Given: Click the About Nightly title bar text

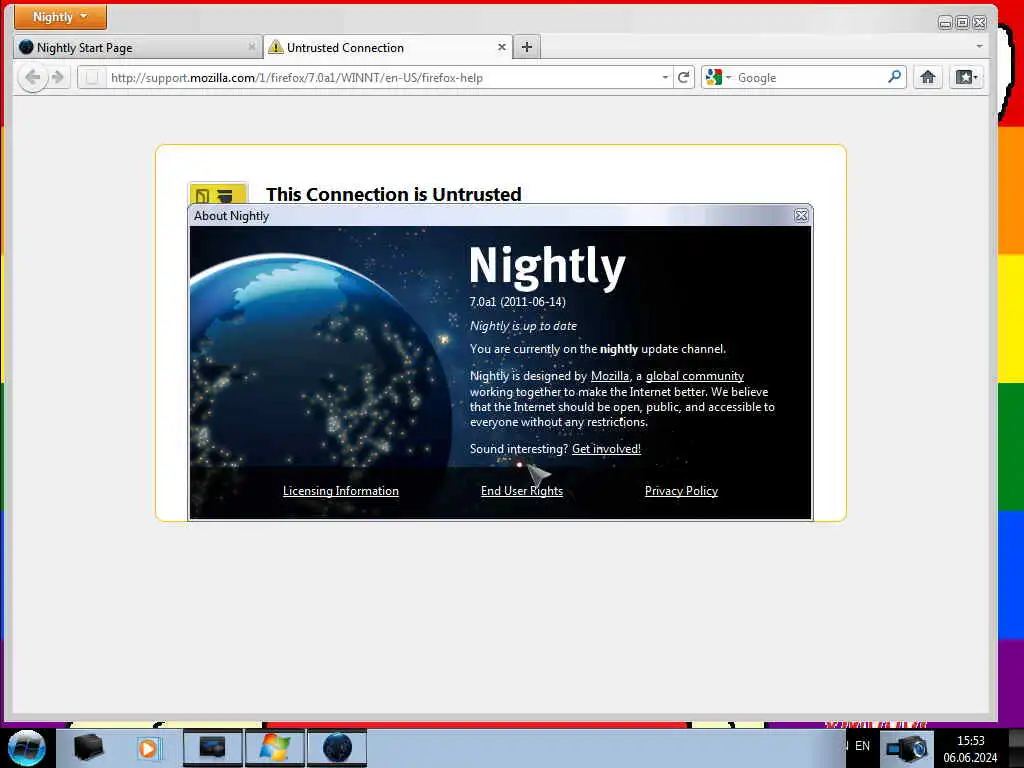Looking at the screenshot, I should 231,216.
